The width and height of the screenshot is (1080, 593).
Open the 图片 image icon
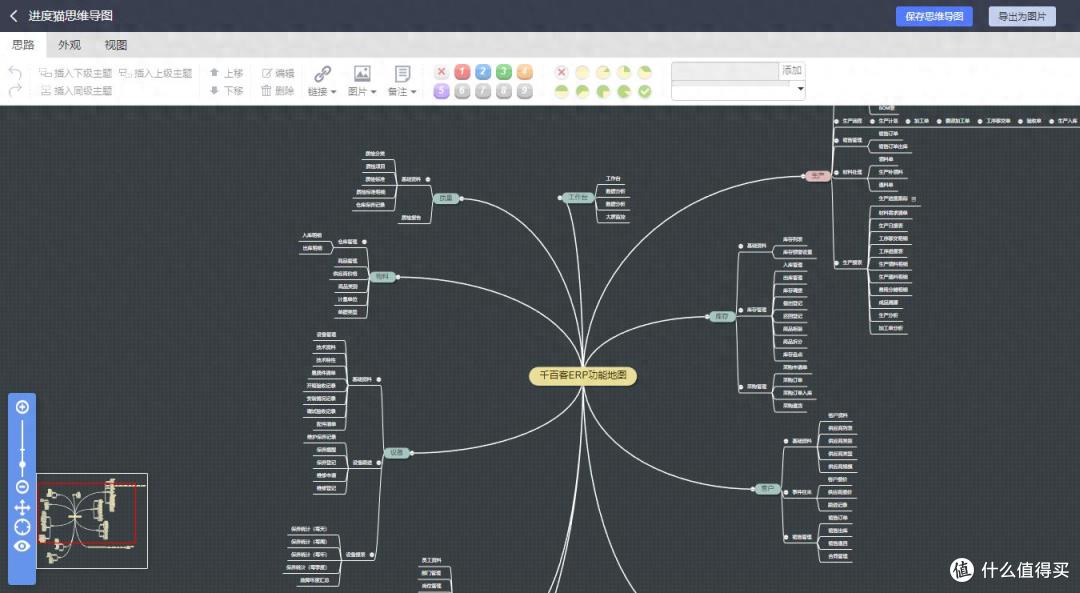[x=362, y=74]
